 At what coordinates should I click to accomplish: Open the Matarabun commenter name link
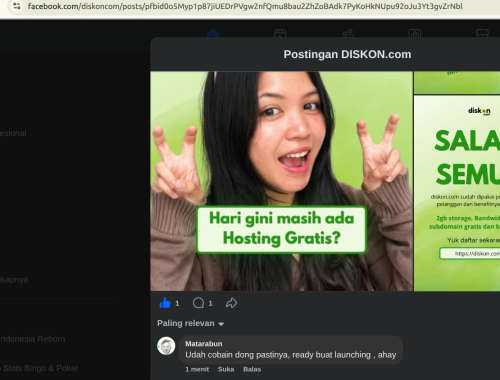point(204,344)
